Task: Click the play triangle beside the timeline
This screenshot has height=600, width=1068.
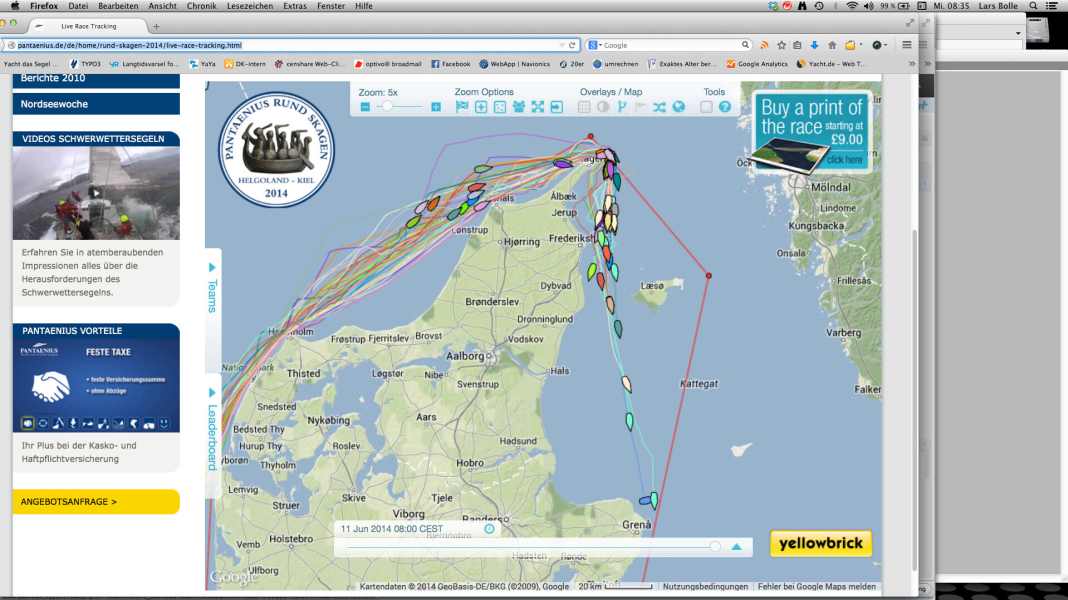Action: coord(737,546)
